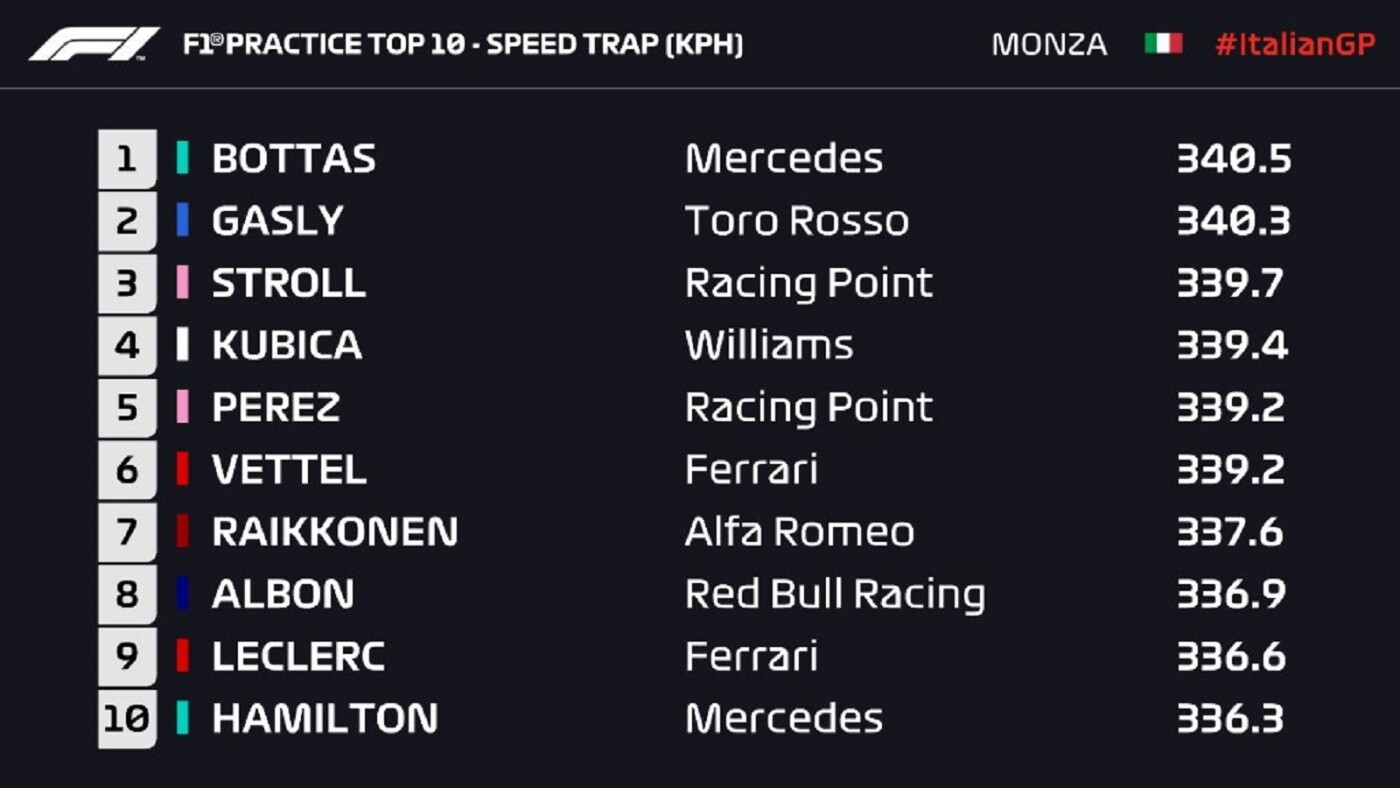The image size is (1400, 788).
Task: Click the Italian flag icon
Action: [1164, 44]
